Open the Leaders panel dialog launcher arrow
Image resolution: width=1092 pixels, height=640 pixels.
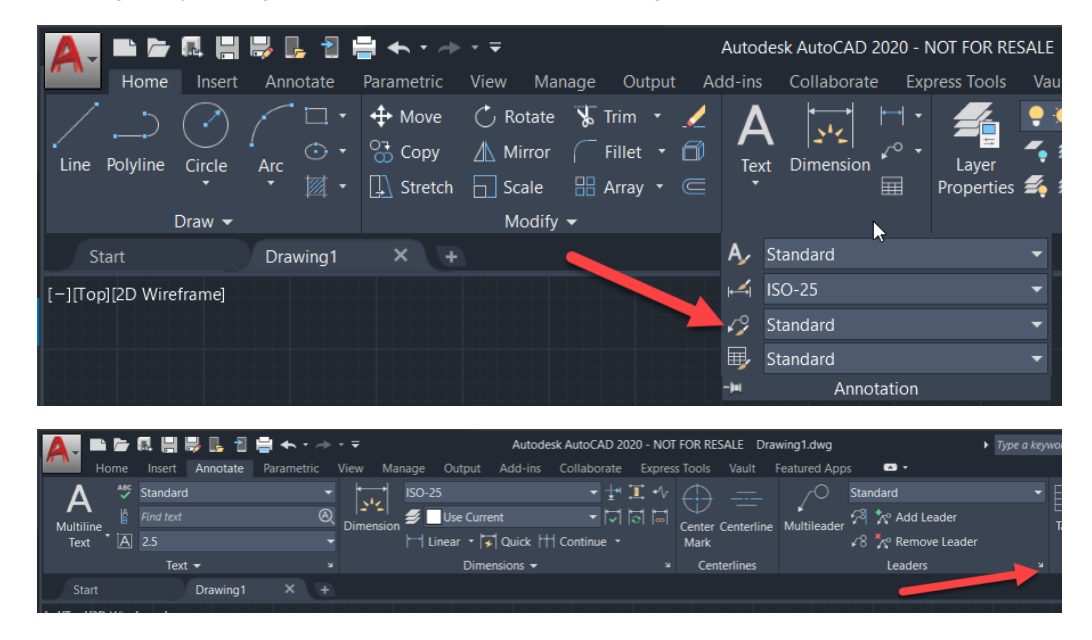tap(1040, 565)
